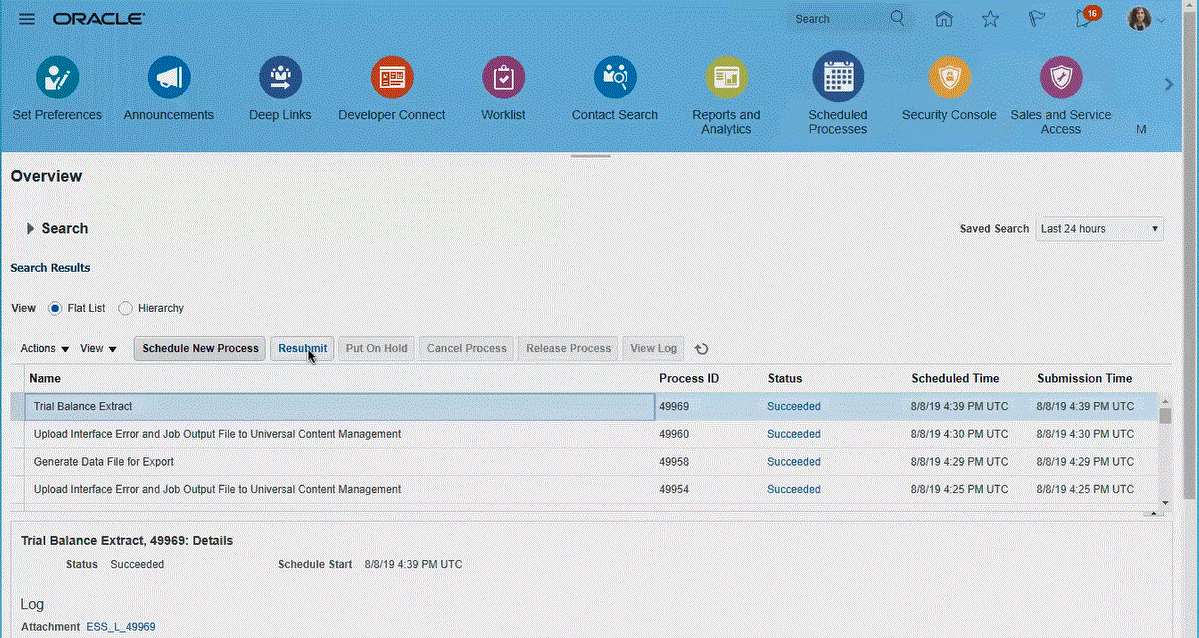Open Developer Connect icon
The width and height of the screenshot is (1199, 638).
coord(392,78)
